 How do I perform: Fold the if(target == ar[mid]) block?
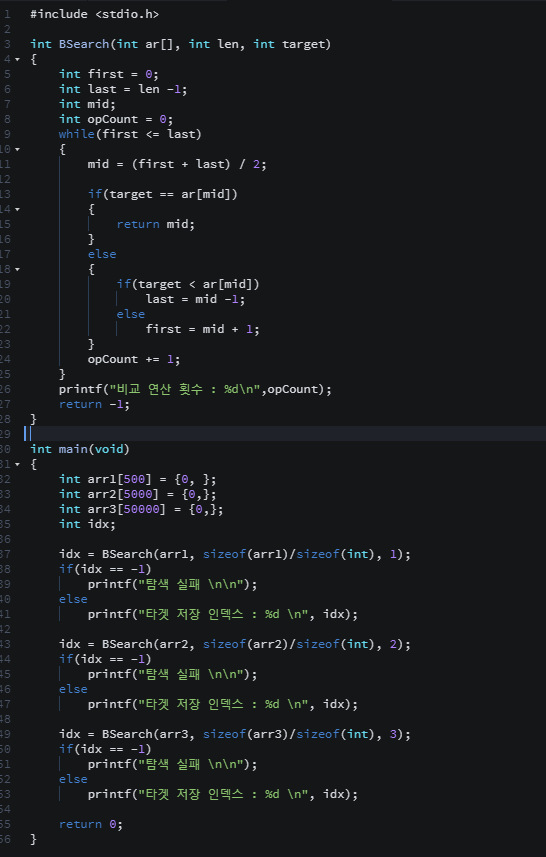17,209
